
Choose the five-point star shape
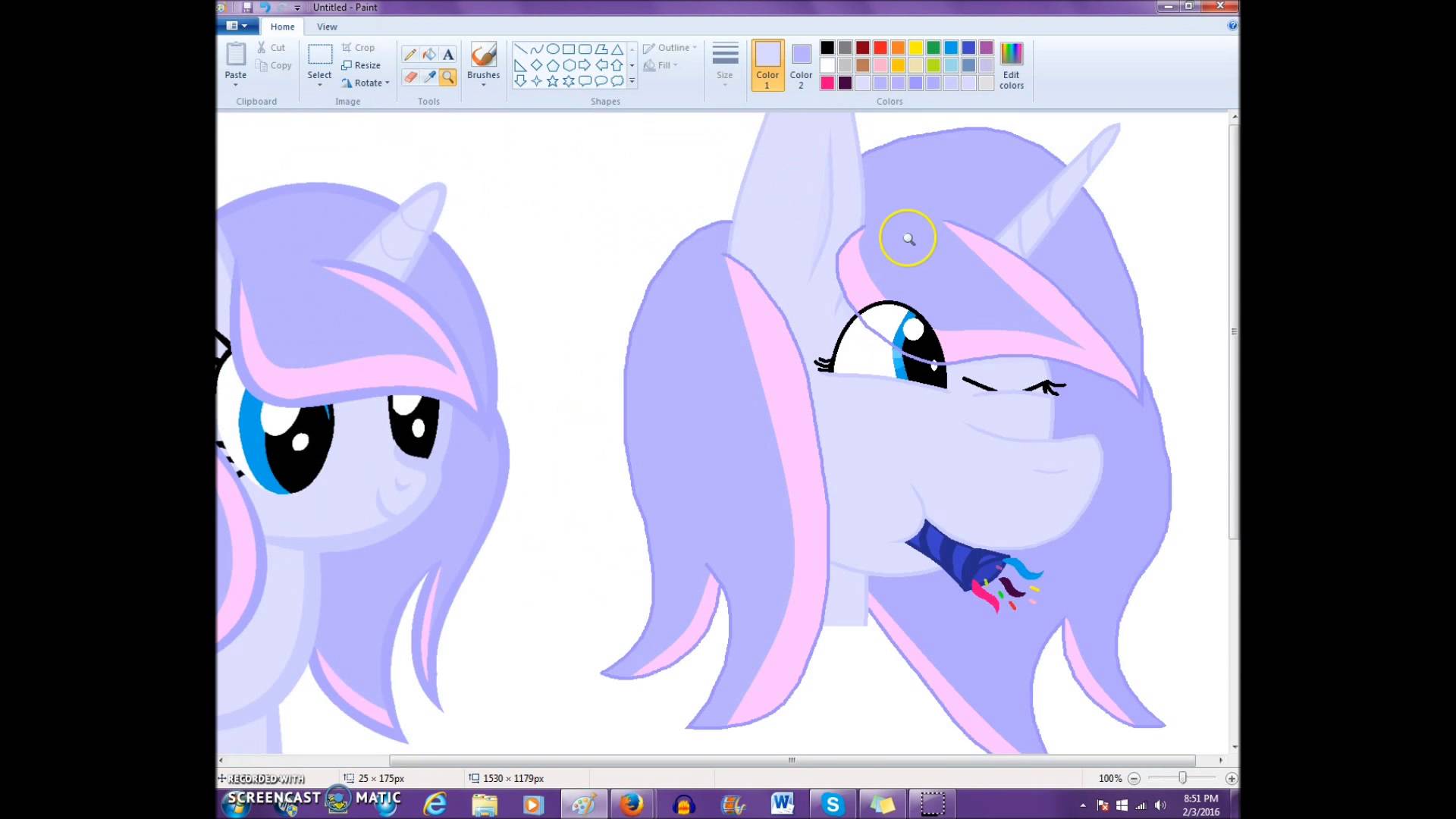point(553,81)
